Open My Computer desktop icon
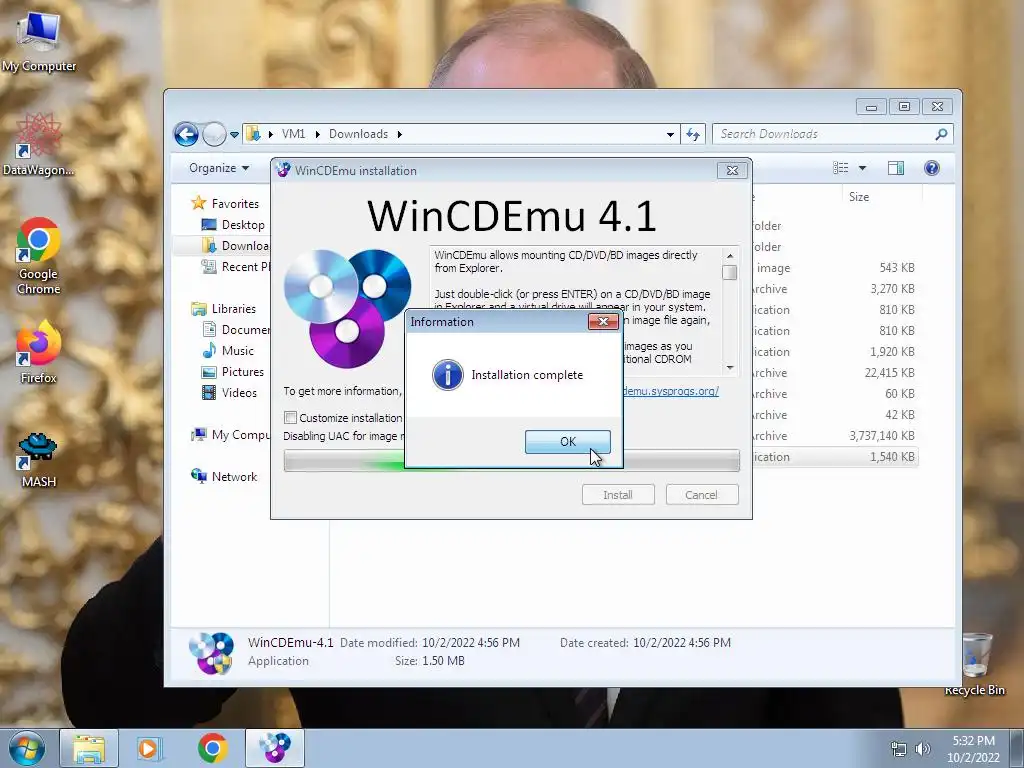 click(39, 43)
